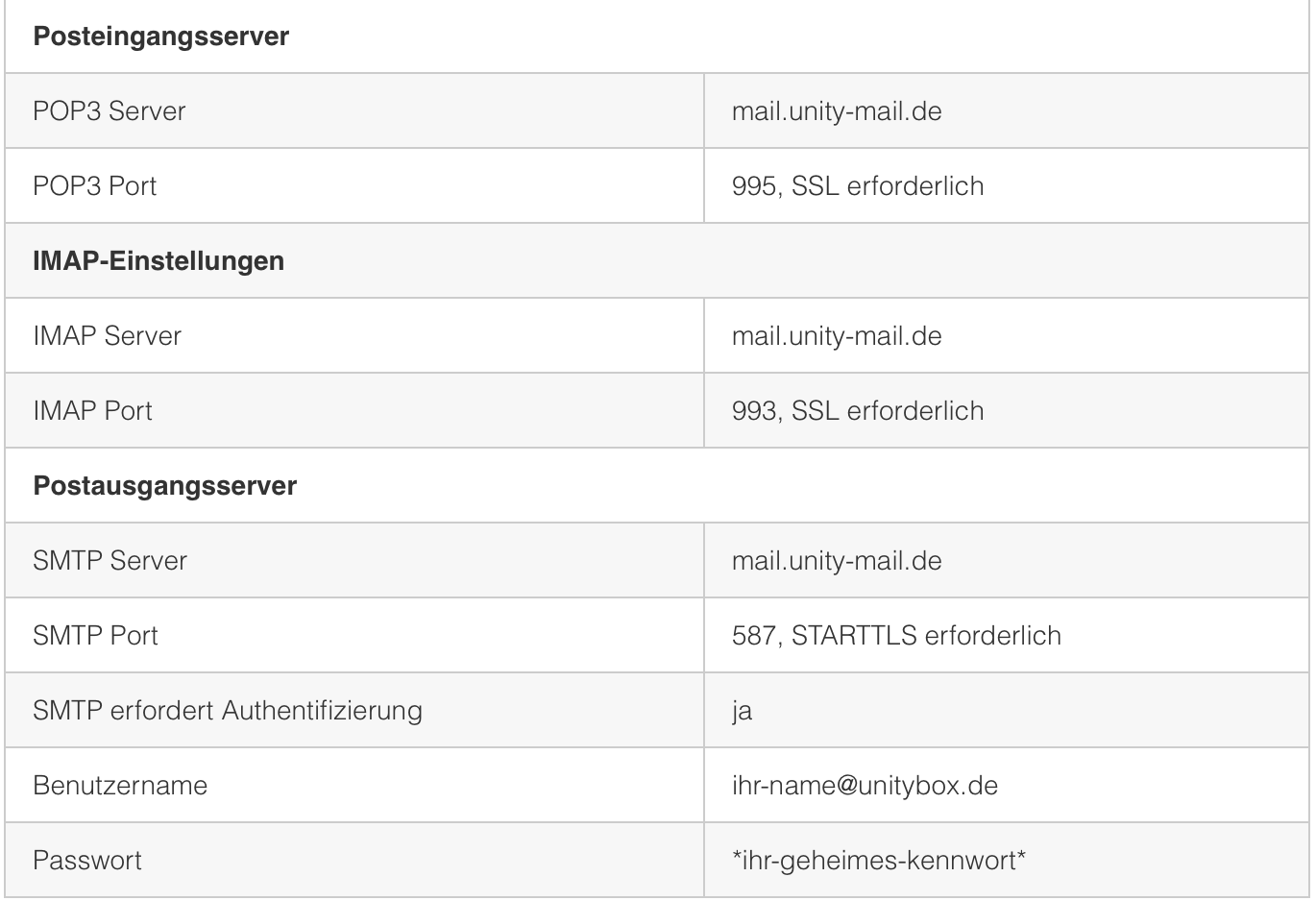
Task: Click the authentication value ja
Action: click(742, 712)
